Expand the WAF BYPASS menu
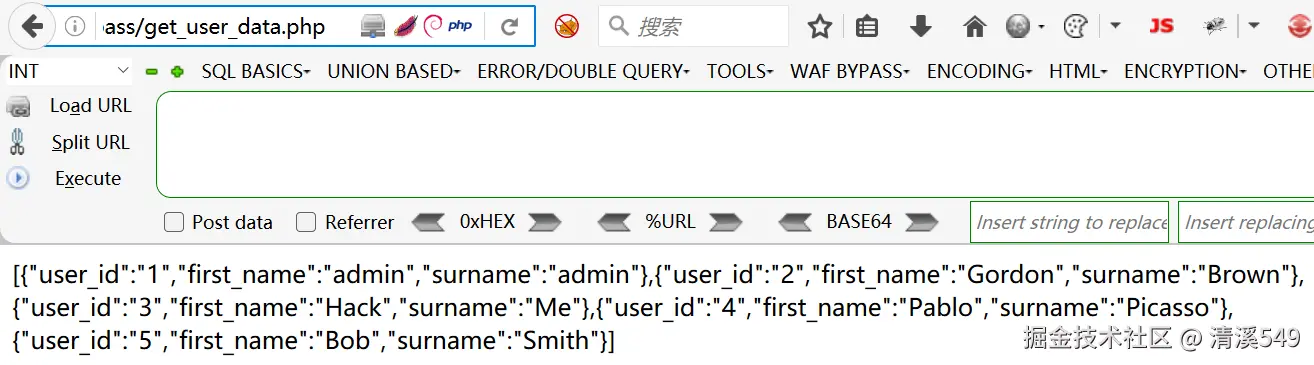Viewport: 1314px width, 365px height. [x=850, y=71]
